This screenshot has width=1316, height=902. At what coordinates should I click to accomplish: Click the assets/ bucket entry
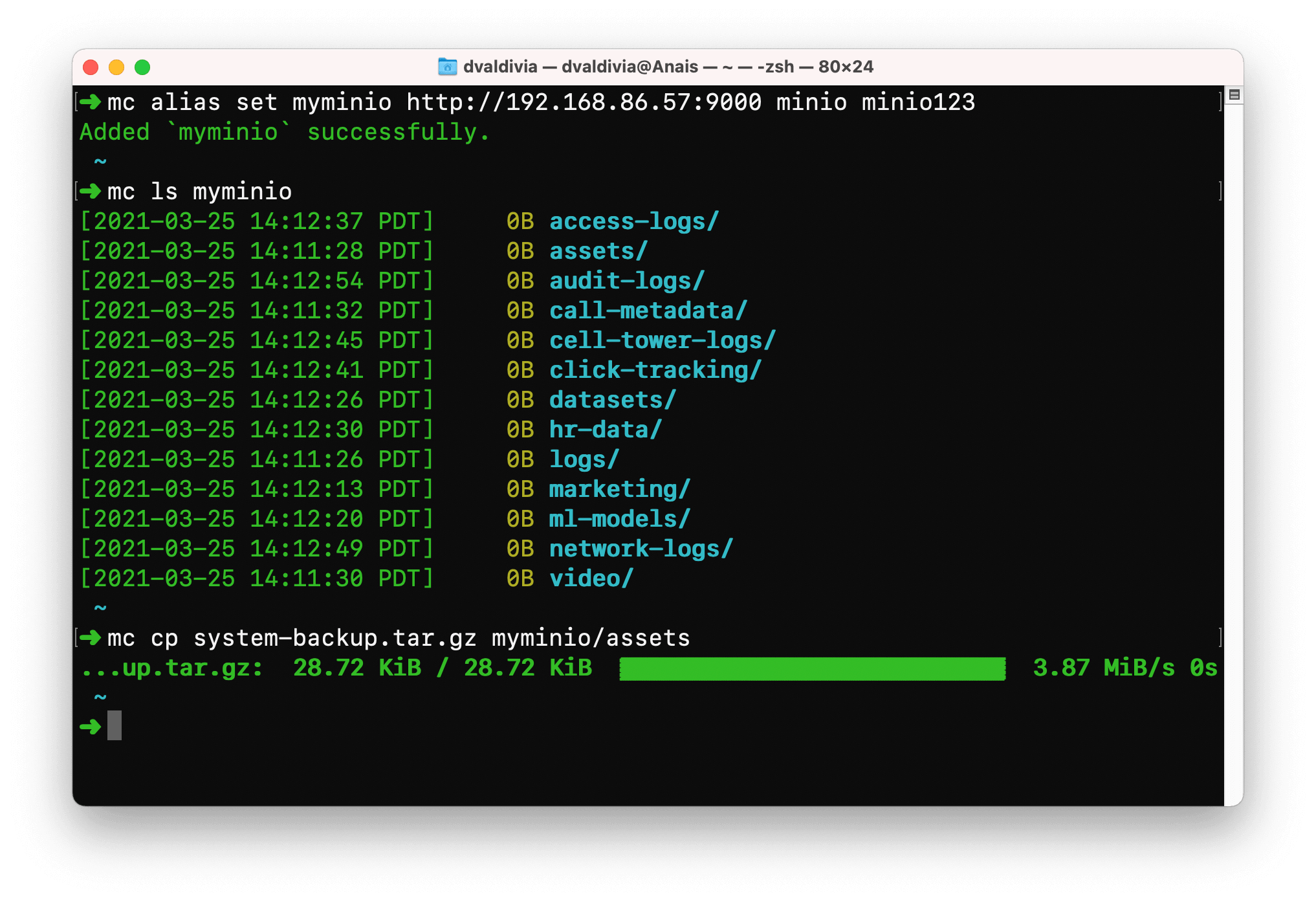point(598,251)
